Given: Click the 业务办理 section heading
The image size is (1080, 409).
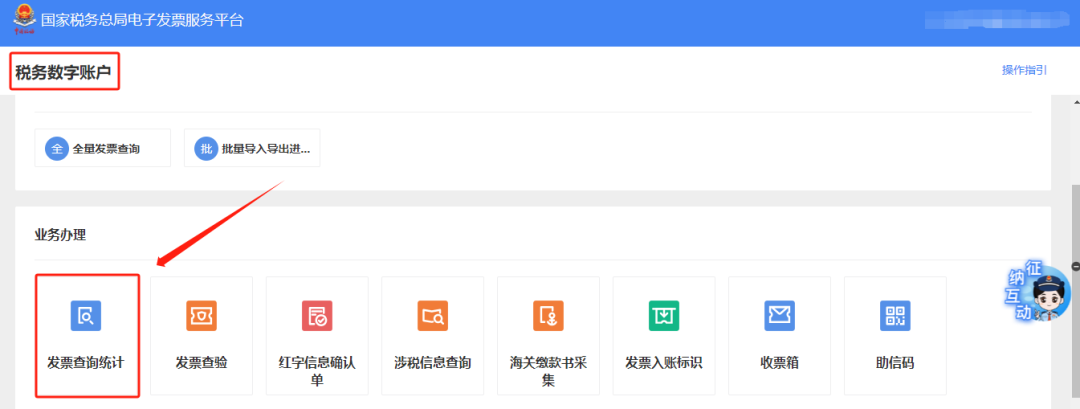Looking at the screenshot, I should tap(60, 235).
